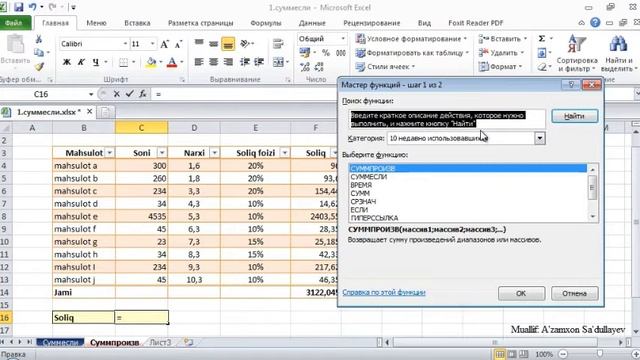640x360 pixels.
Task: Switch to the Вставка ribbon tab
Action: 137,23
